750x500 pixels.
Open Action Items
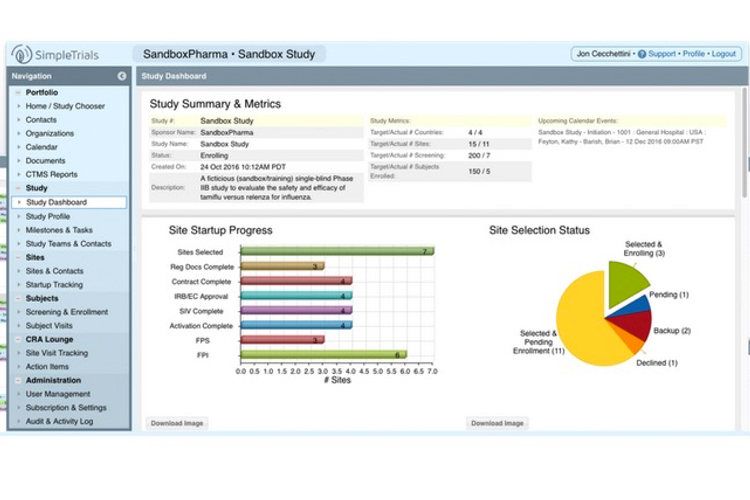point(47,367)
